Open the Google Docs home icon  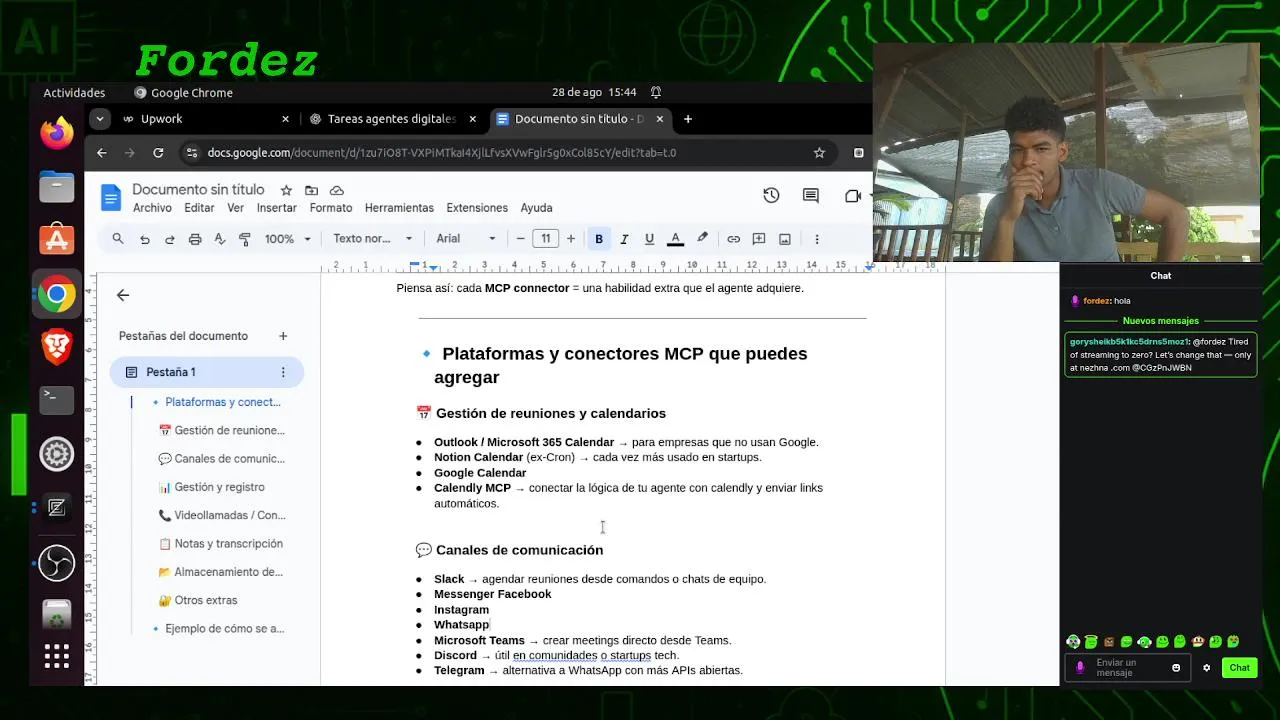[110, 198]
